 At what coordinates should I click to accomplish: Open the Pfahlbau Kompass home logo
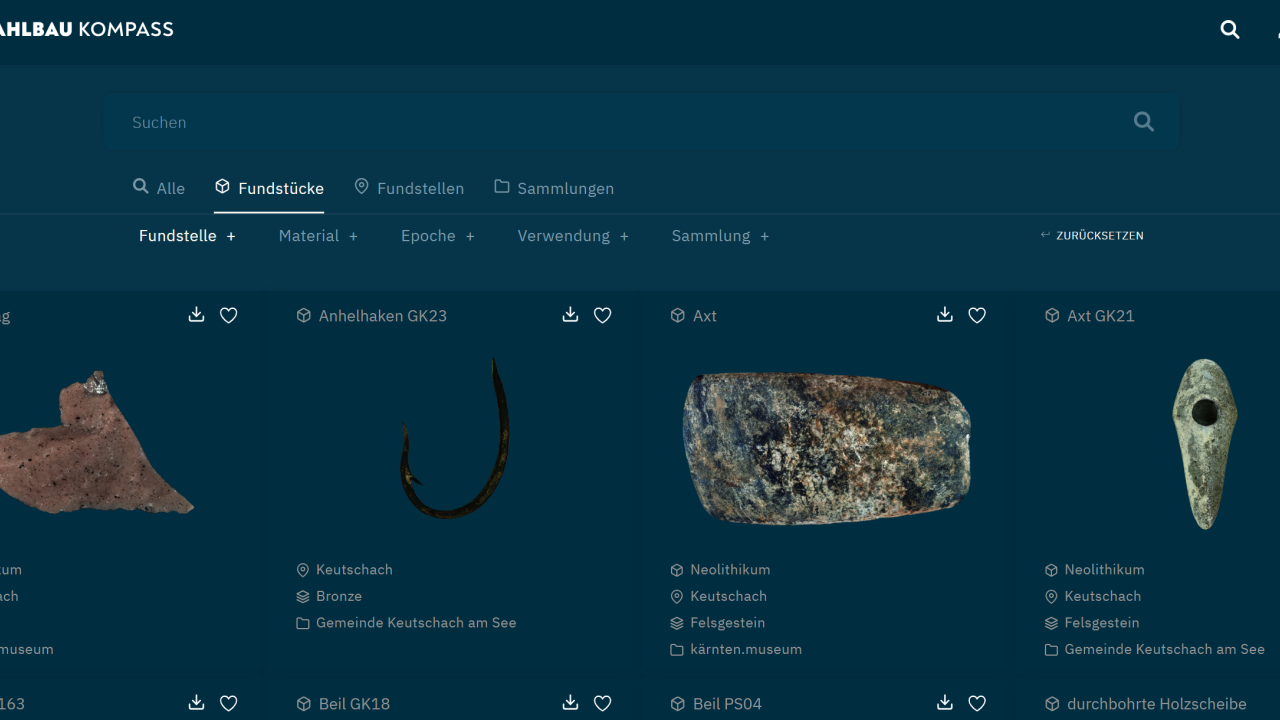(x=87, y=29)
